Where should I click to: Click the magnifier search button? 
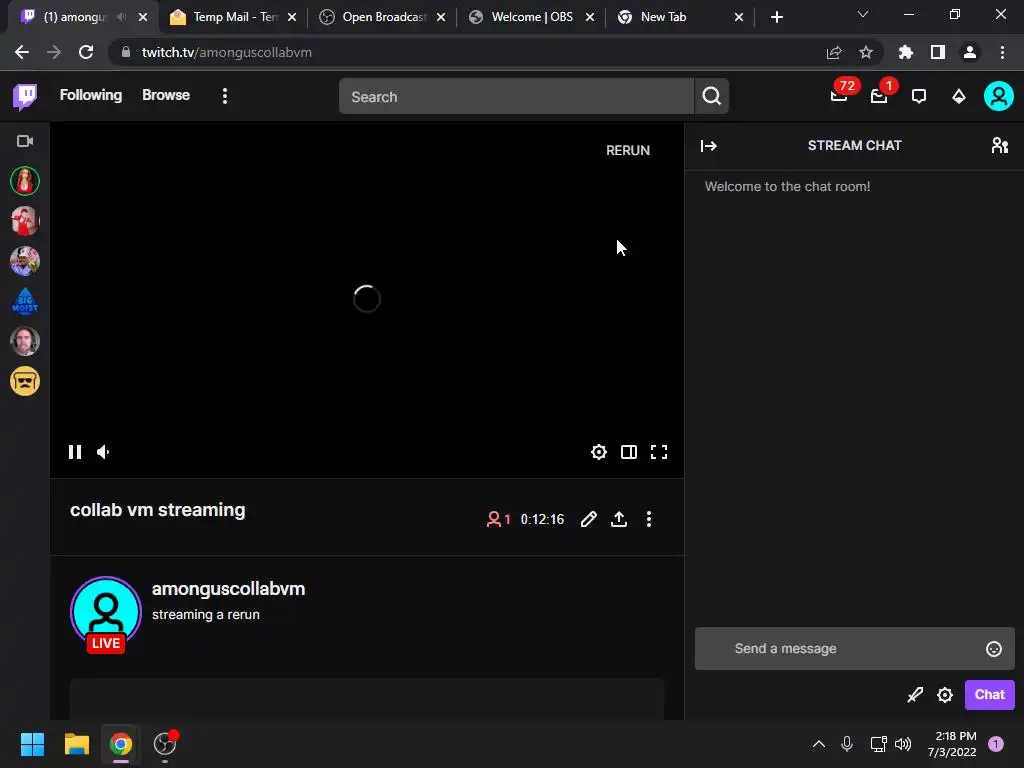point(712,97)
